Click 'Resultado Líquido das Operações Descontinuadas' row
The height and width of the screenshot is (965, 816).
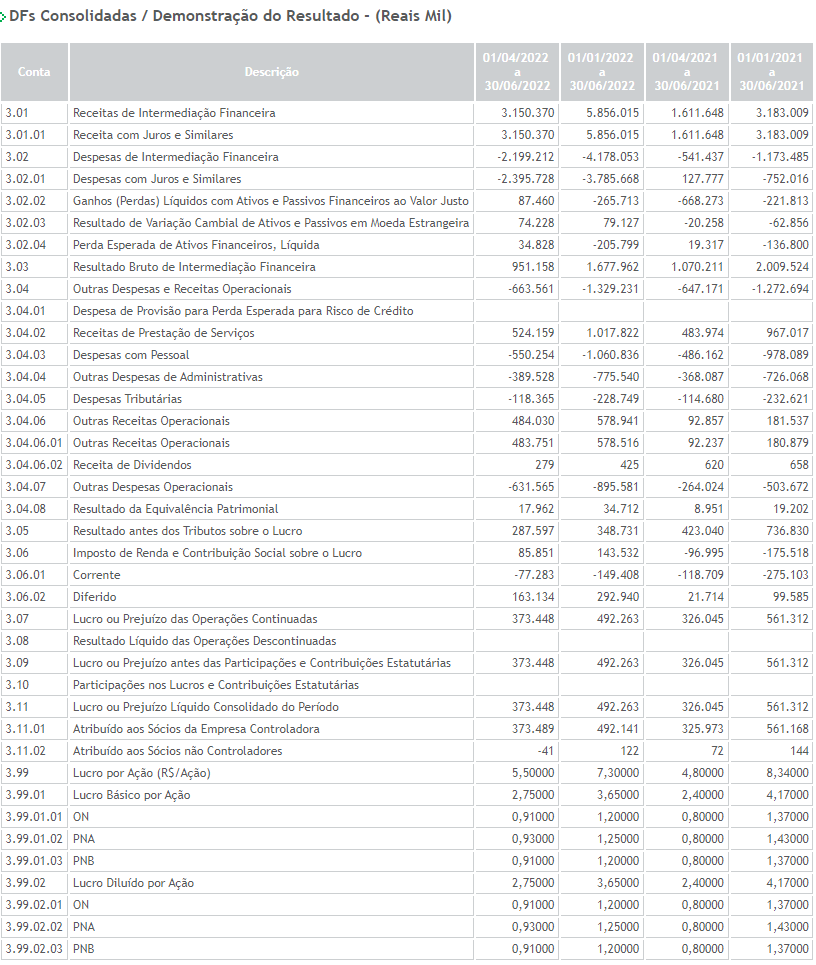click(407, 641)
